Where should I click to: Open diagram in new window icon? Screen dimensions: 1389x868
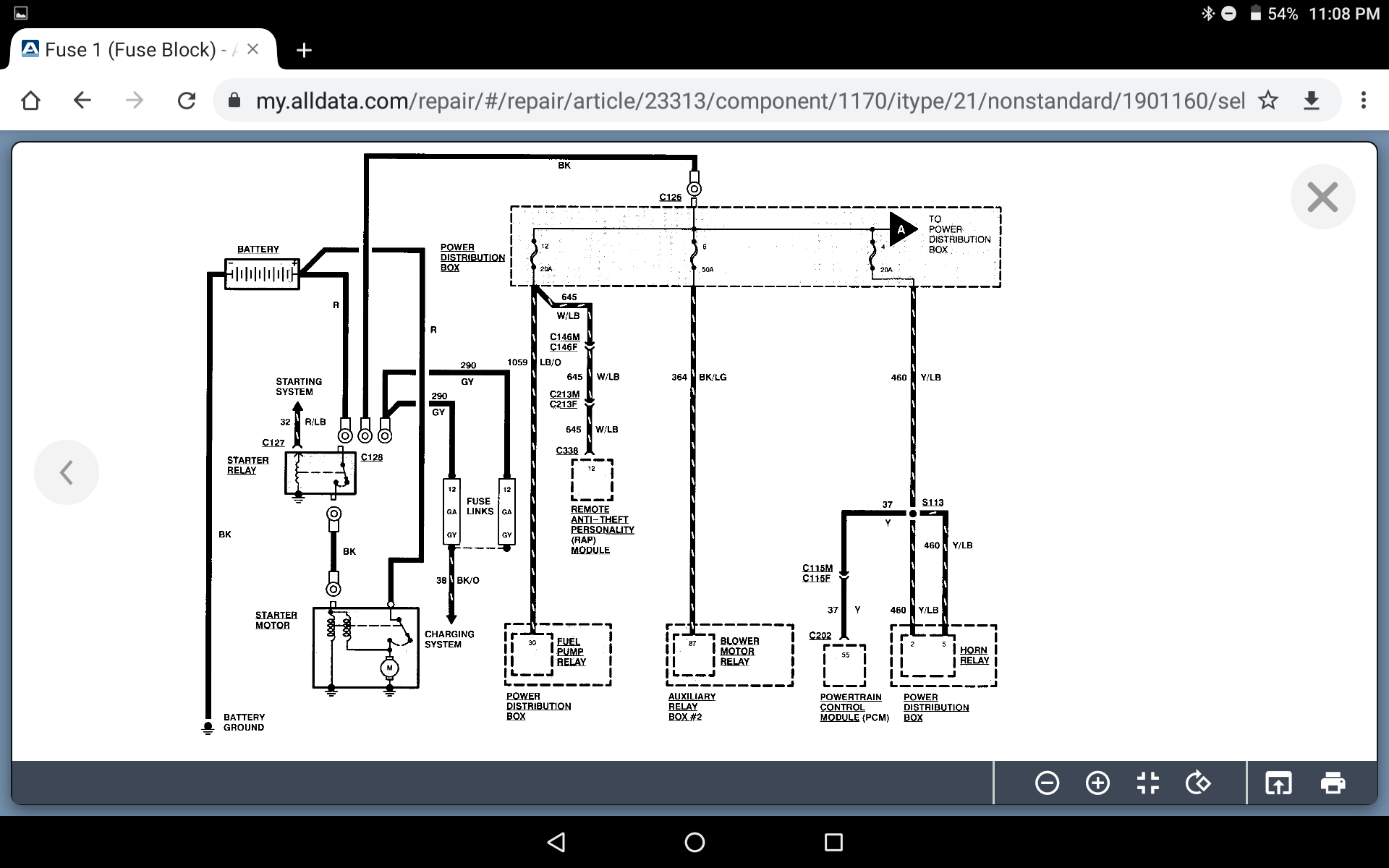pyautogui.click(x=1278, y=783)
